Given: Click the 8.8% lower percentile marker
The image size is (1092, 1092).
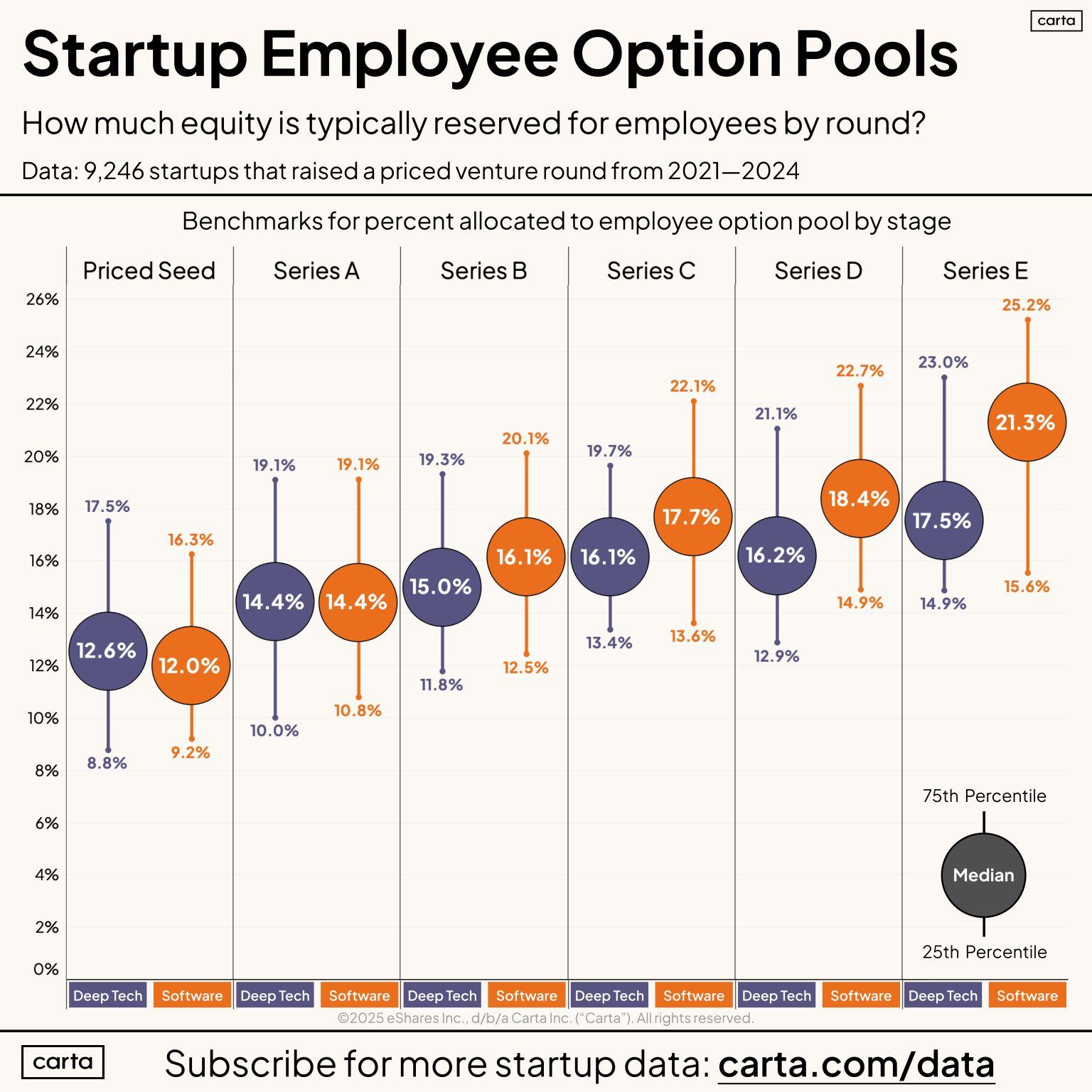Looking at the screenshot, I should (x=107, y=763).
